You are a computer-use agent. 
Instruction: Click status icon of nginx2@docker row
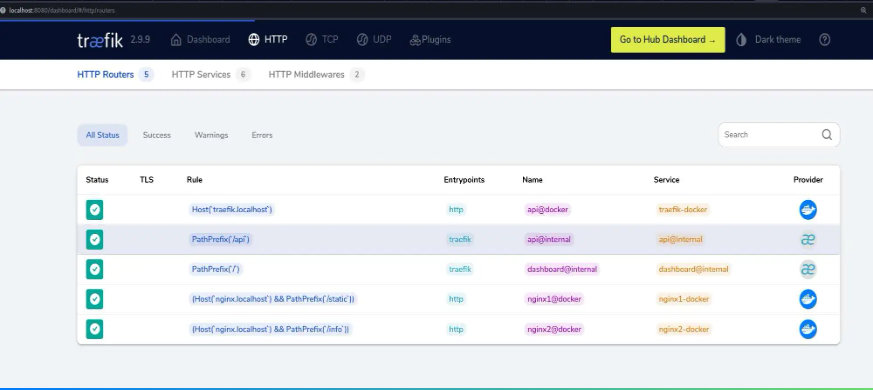point(95,329)
